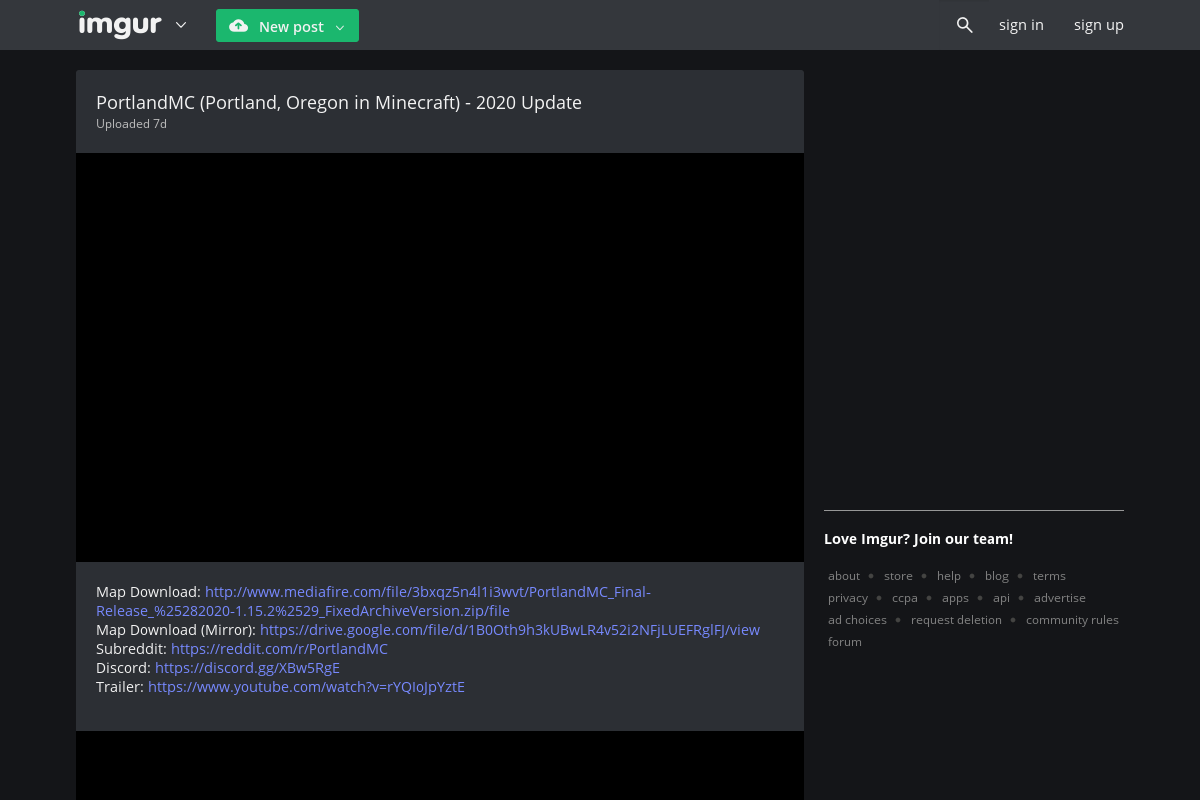Open the Google Drive mirror download link
Screen dimensions: 1200x800
tap(510, 630)
